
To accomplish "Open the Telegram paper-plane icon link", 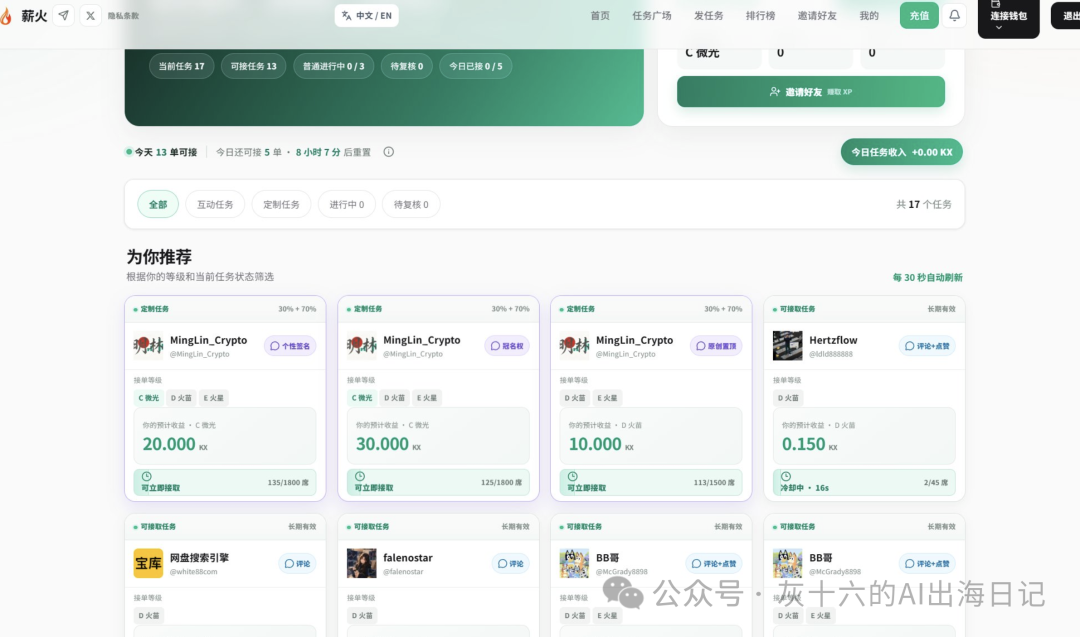I will 63,15.
